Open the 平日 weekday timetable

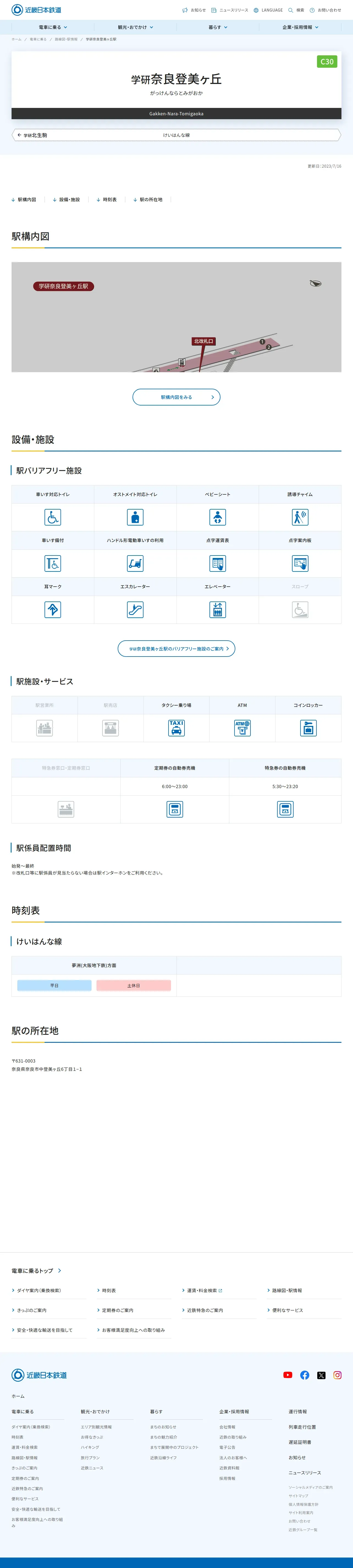click(54, 986)
